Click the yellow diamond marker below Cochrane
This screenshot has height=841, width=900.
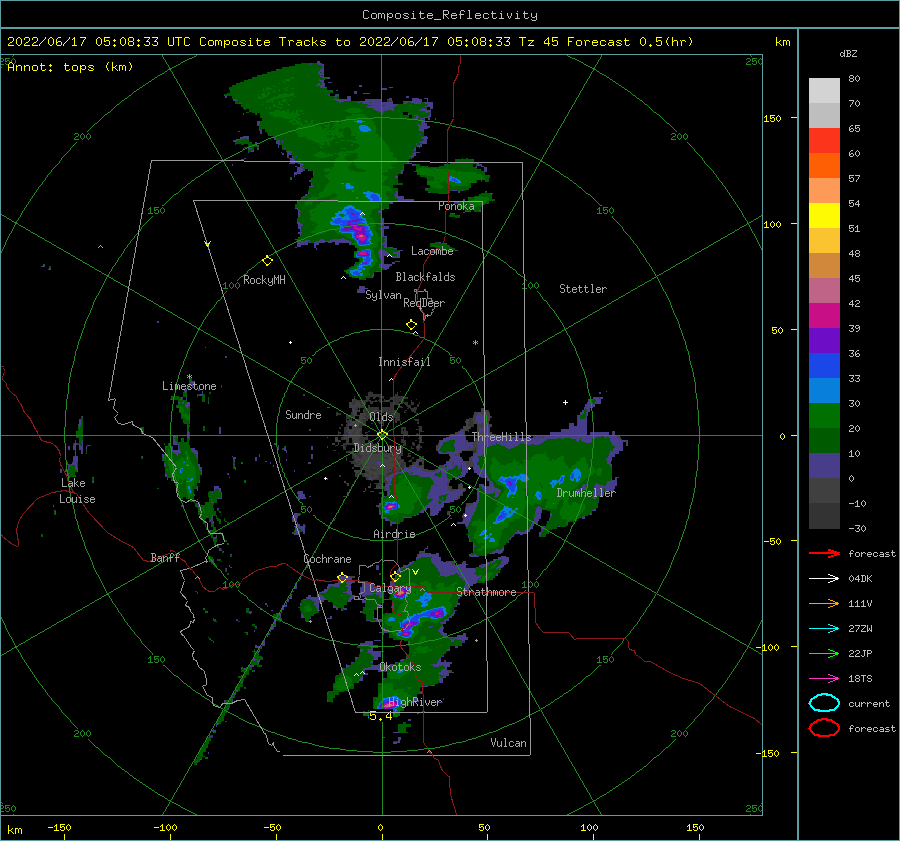342,578
